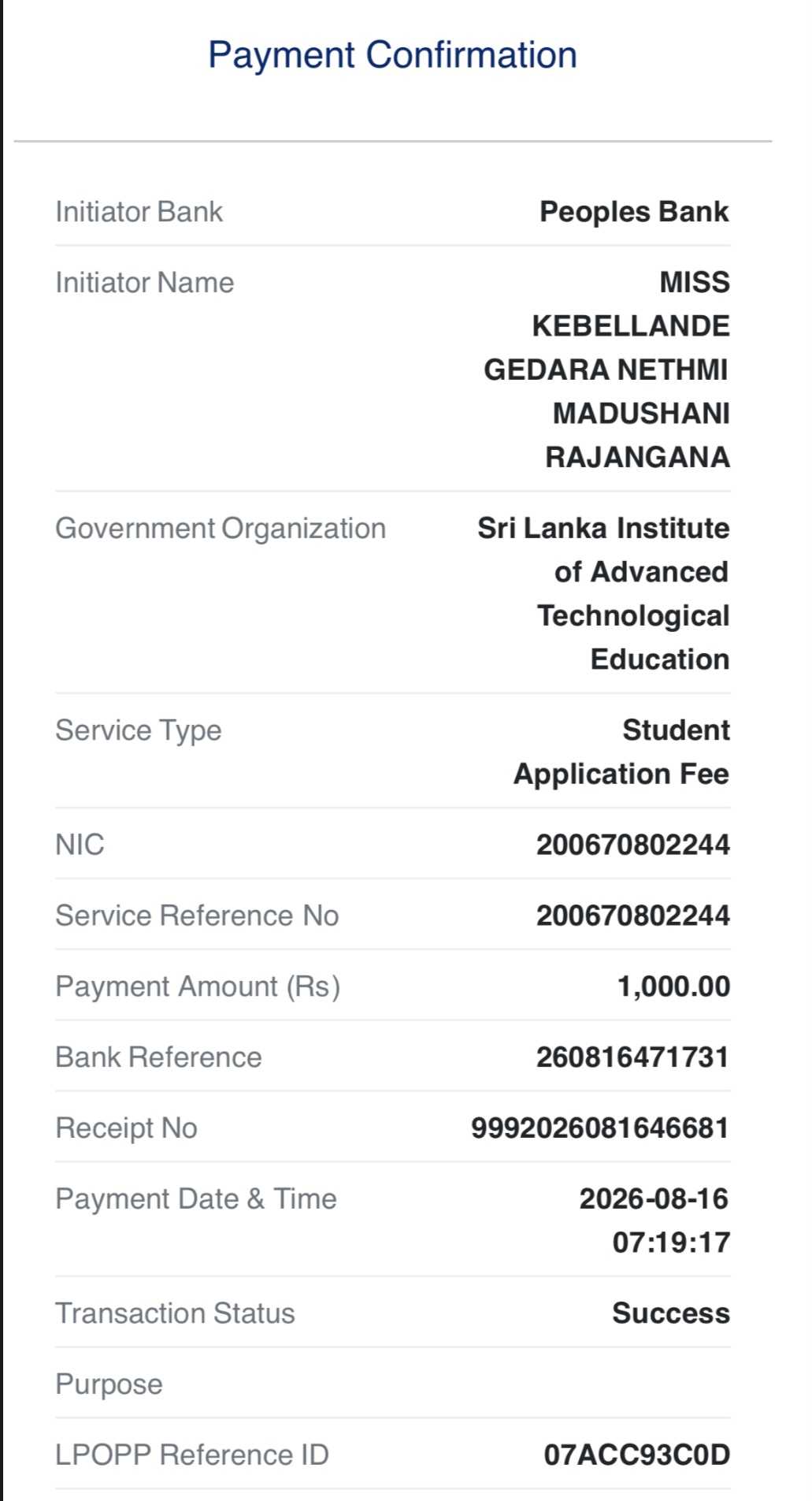812x1501 pixels.
Task: Select the initiator name text
Action: 606,370
